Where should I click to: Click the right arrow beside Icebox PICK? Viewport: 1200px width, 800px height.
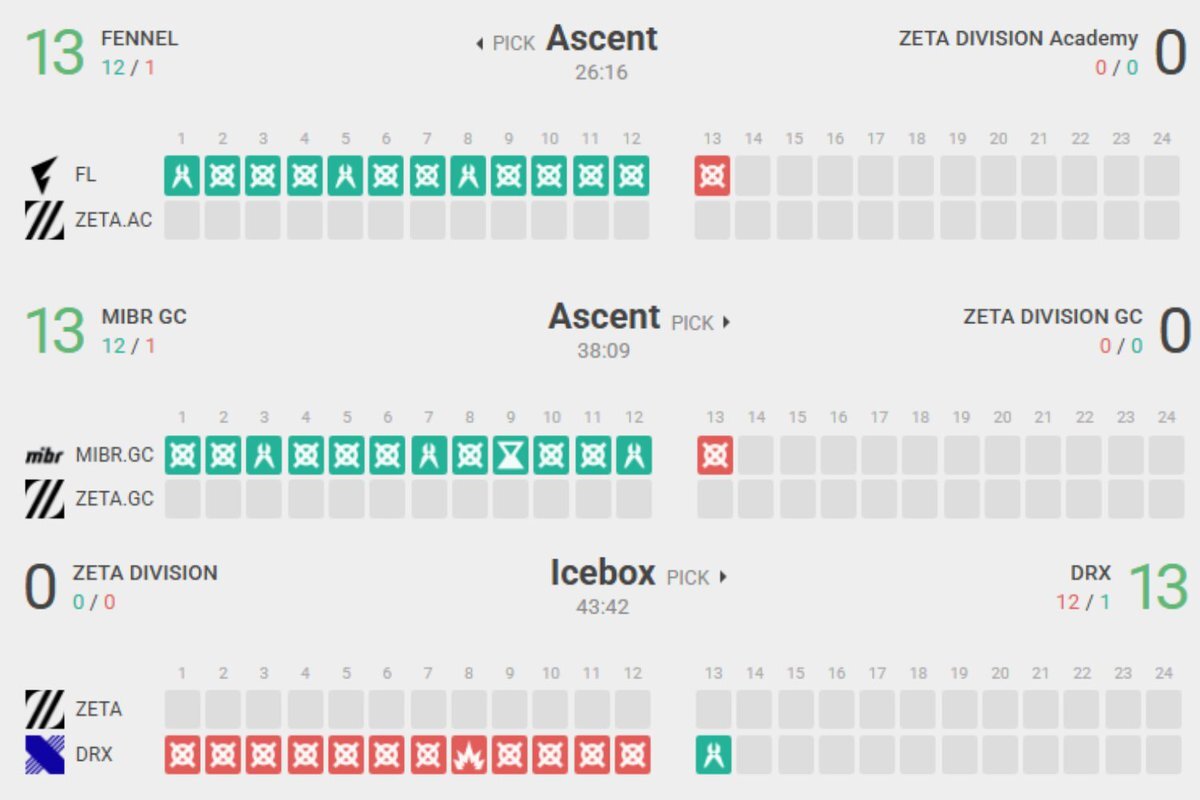point(722,577)
